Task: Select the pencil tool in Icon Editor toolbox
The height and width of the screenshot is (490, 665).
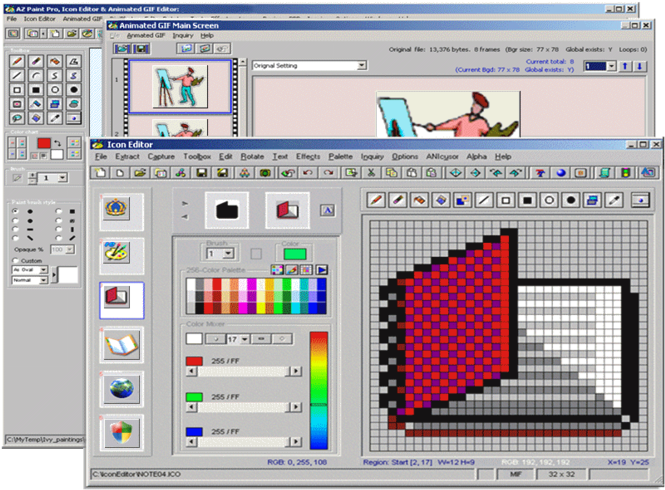Action: tap(376, 200)
